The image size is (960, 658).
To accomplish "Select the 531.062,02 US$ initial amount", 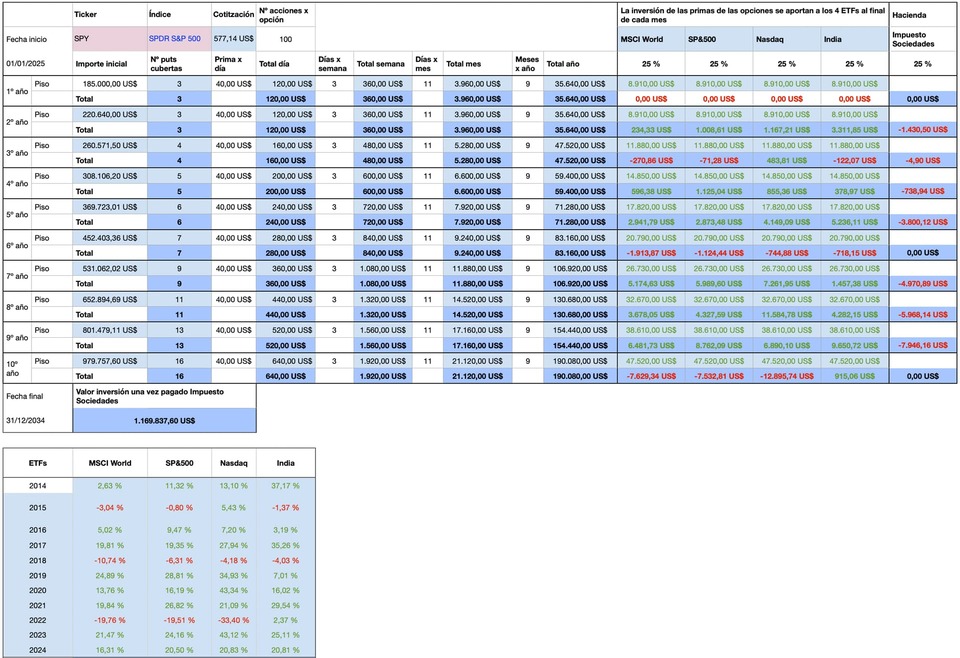I will coord(110,269).
